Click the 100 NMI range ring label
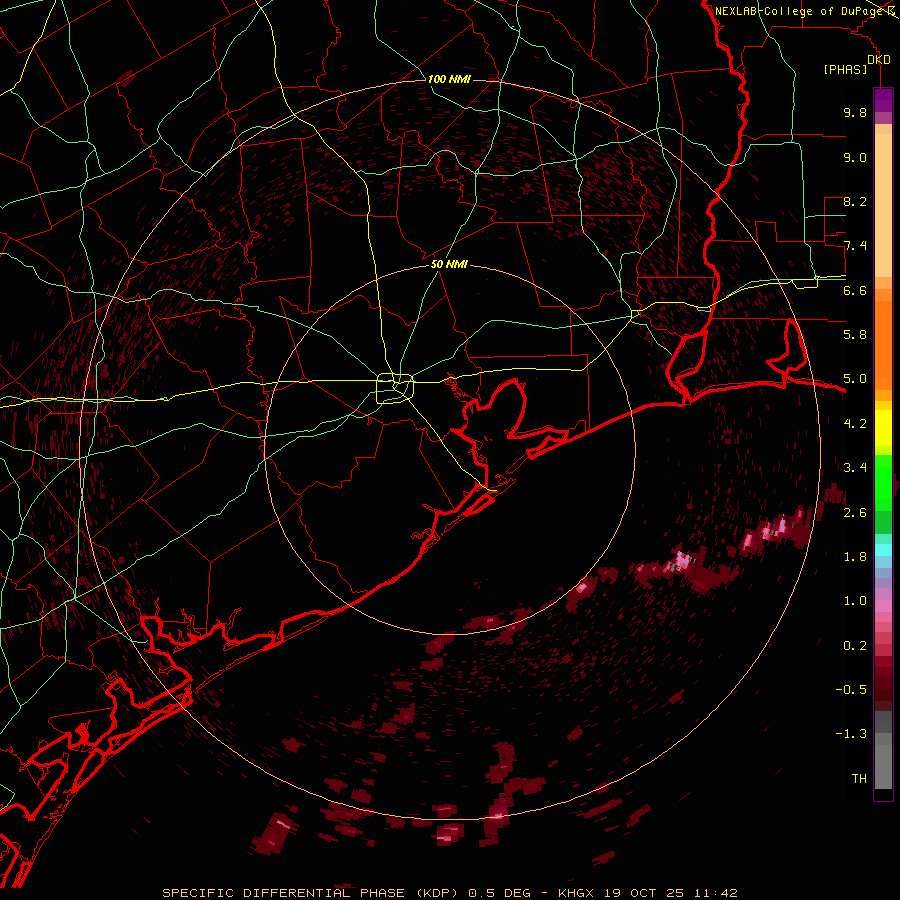The image size is (900, 900). [x=449, y=79]
